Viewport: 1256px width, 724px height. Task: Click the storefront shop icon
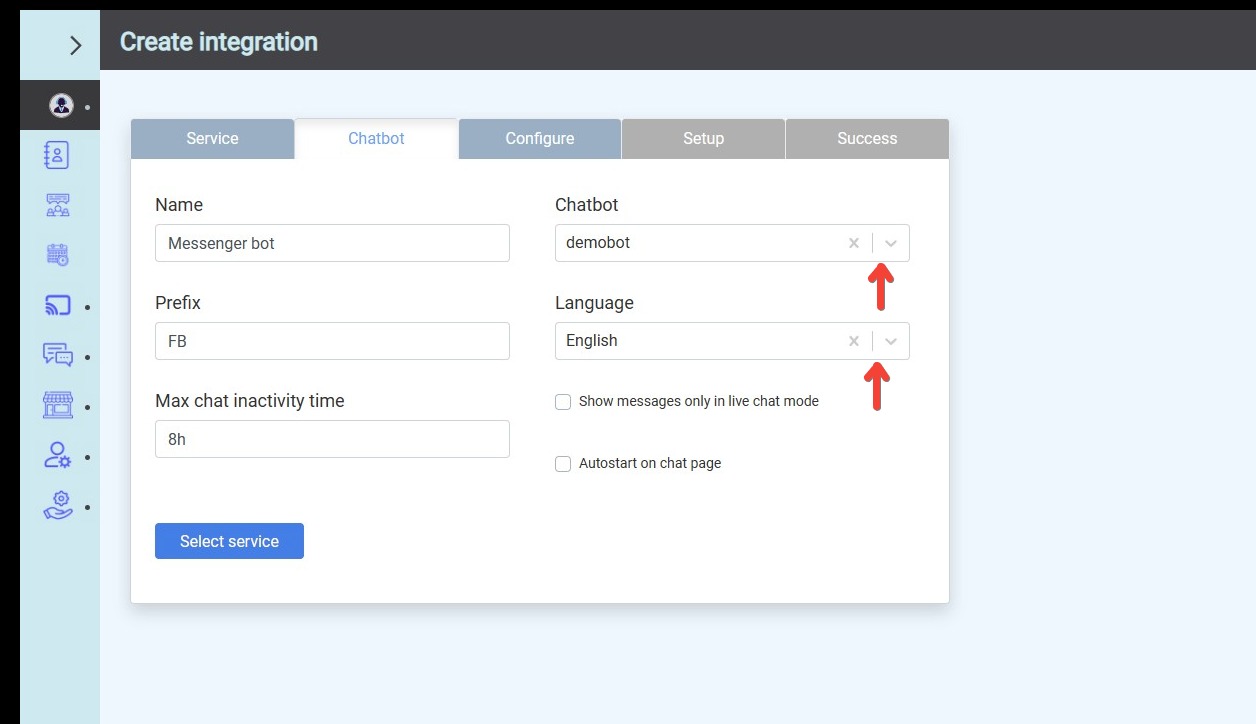pos(58,405)
